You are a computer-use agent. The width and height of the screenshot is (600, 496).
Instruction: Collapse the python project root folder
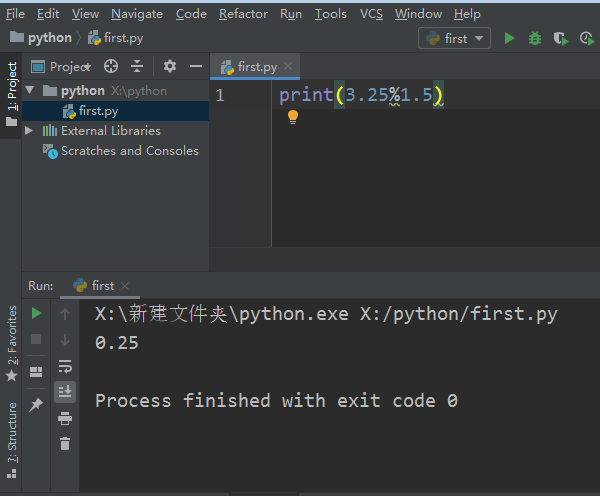(x=30, y=91)
